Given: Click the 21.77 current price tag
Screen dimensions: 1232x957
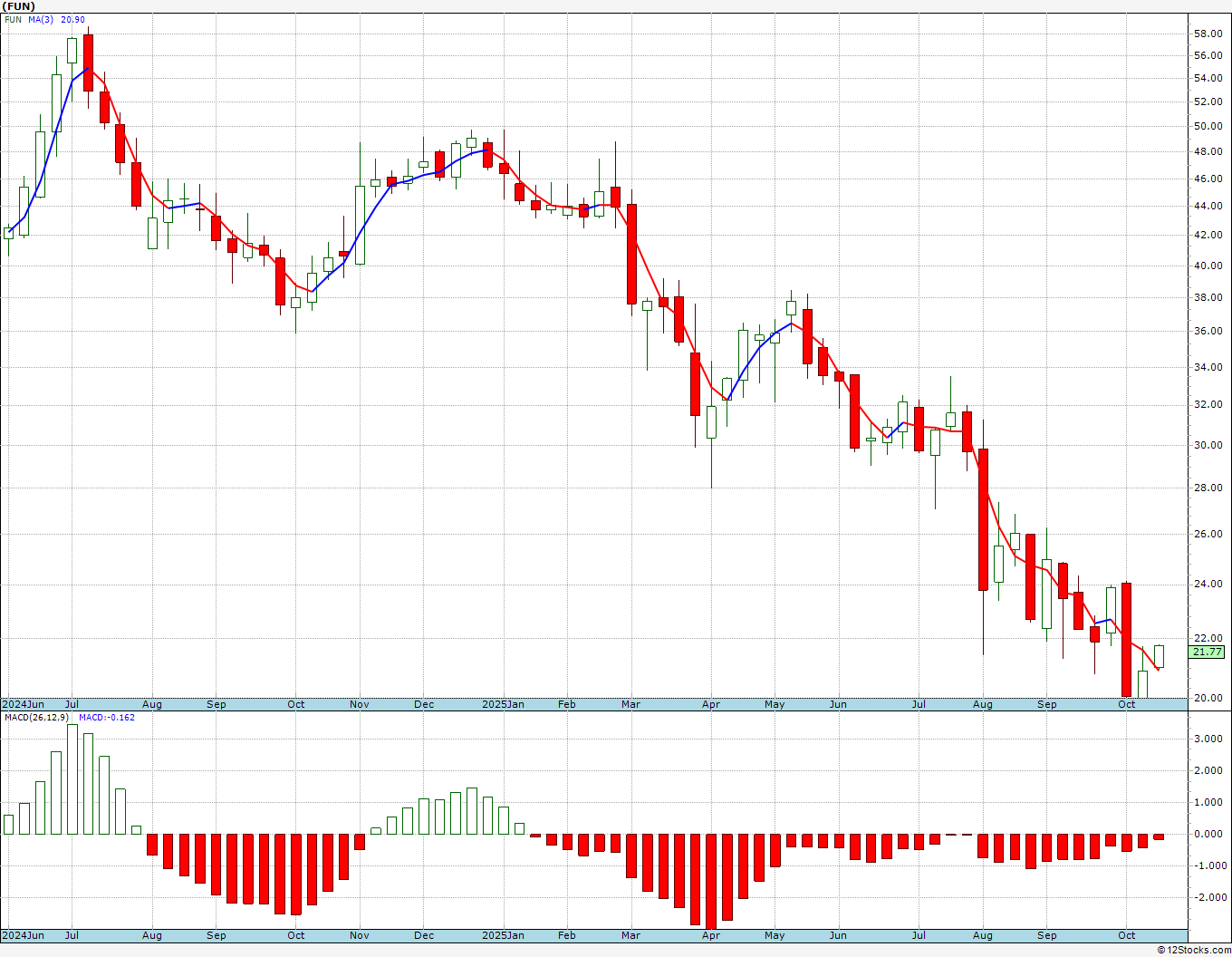Looking at the screenshot, I should (x=1208, y=652).
